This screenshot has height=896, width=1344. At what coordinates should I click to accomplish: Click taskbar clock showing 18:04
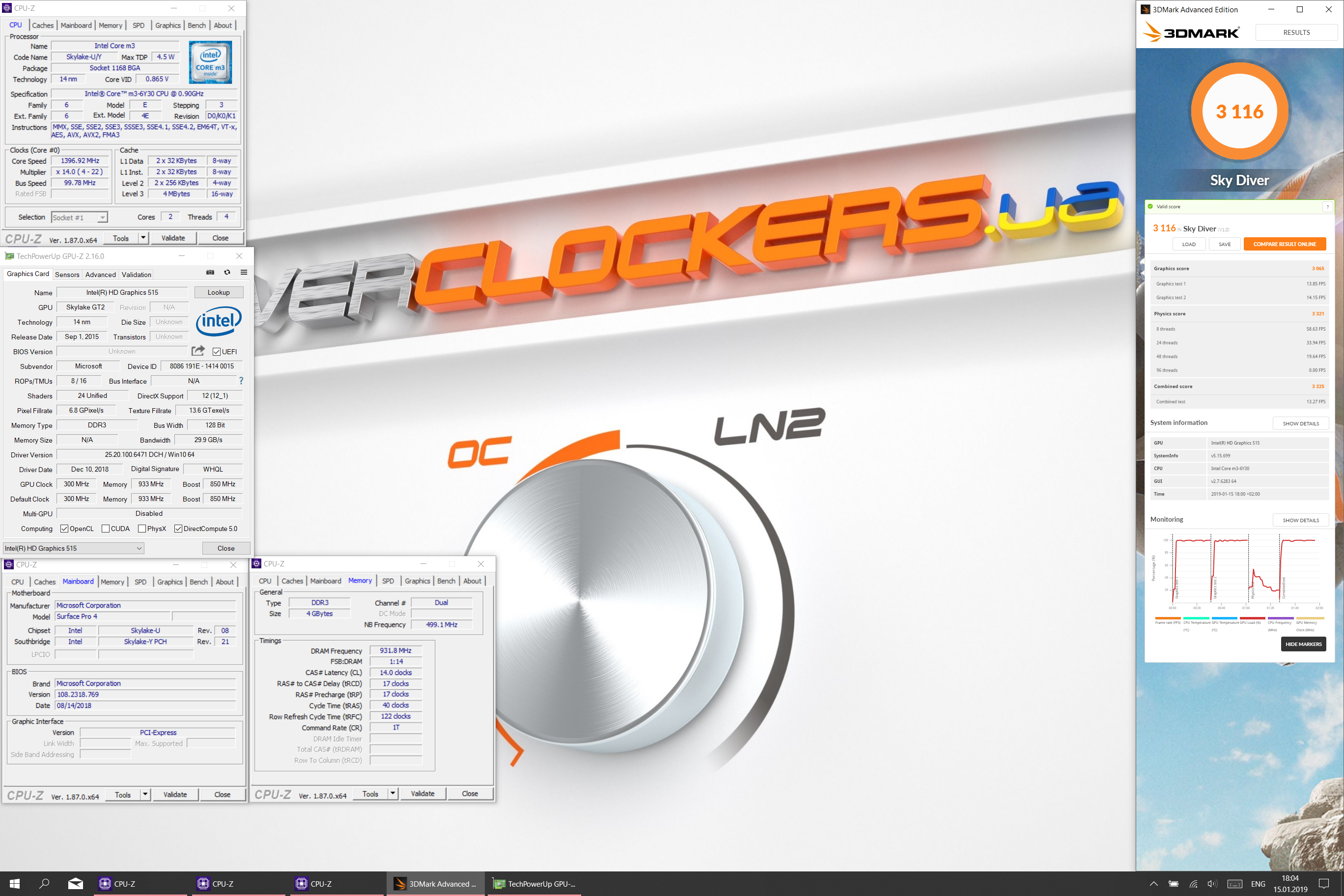tap(1290, 883)
